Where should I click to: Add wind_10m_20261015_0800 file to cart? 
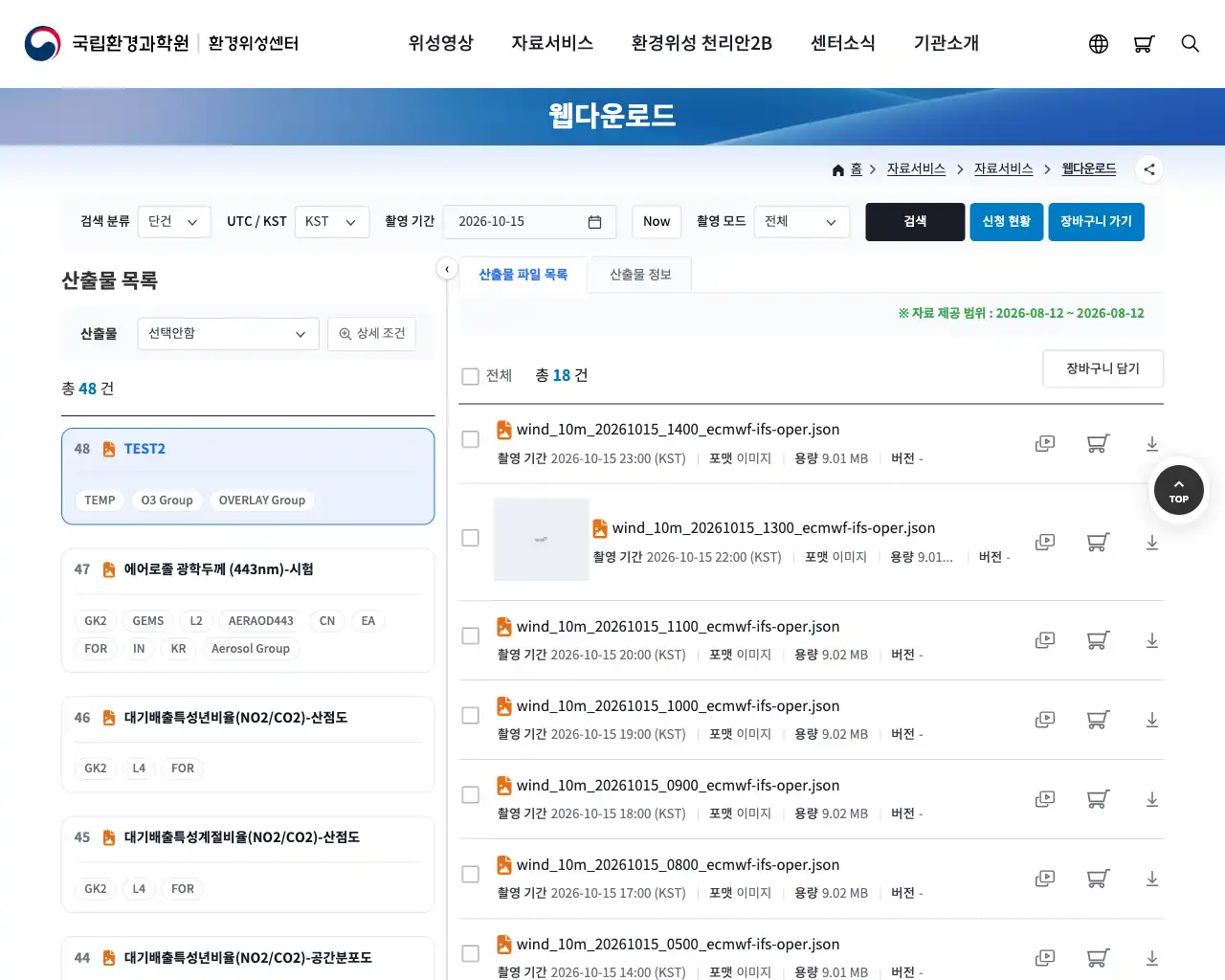[x=1098, y=879]
